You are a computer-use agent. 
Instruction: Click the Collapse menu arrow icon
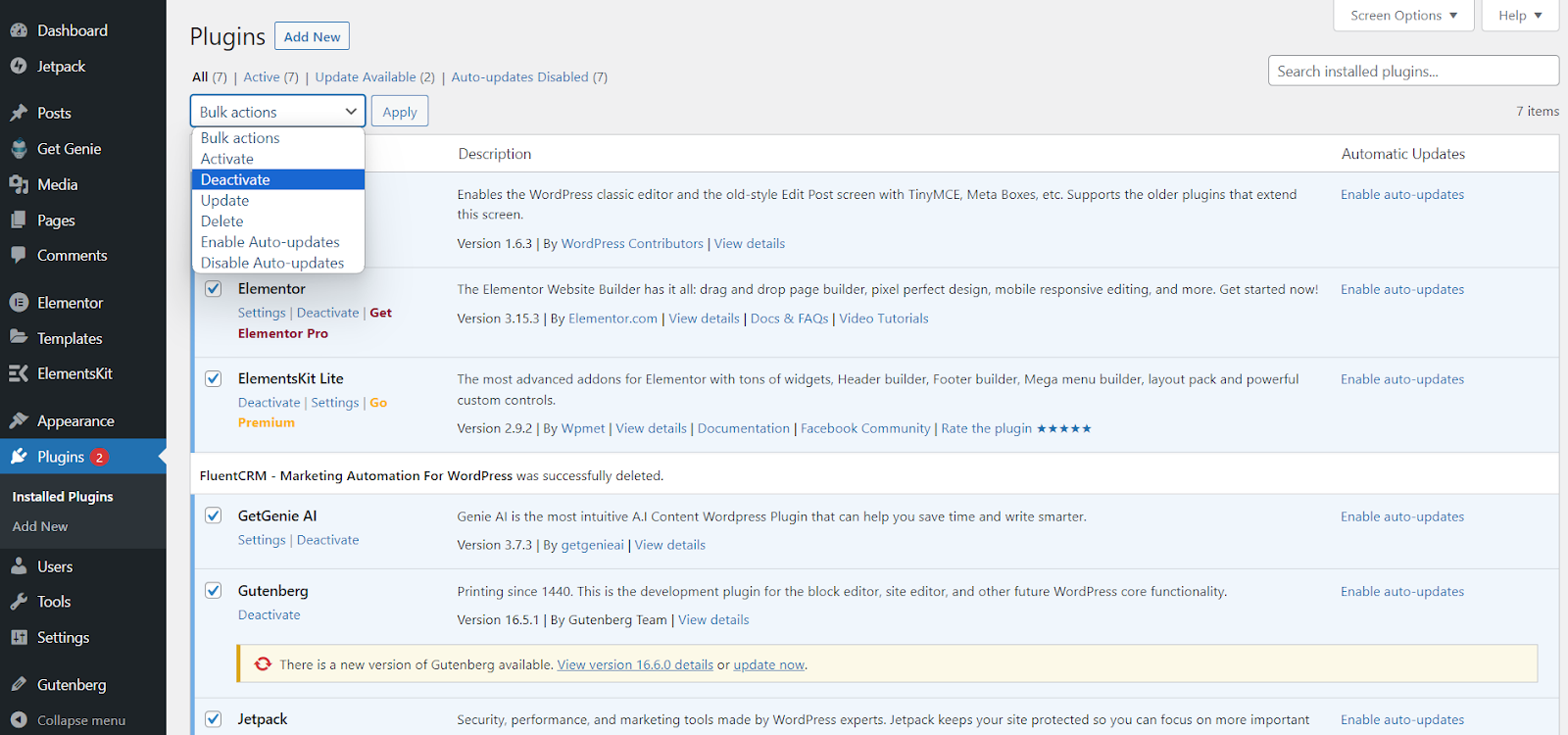coord(19,720)
